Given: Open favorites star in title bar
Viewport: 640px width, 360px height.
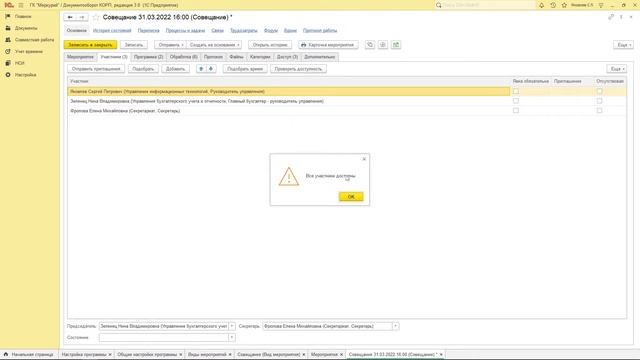Looking at the screenshot, I should point(564,5).
